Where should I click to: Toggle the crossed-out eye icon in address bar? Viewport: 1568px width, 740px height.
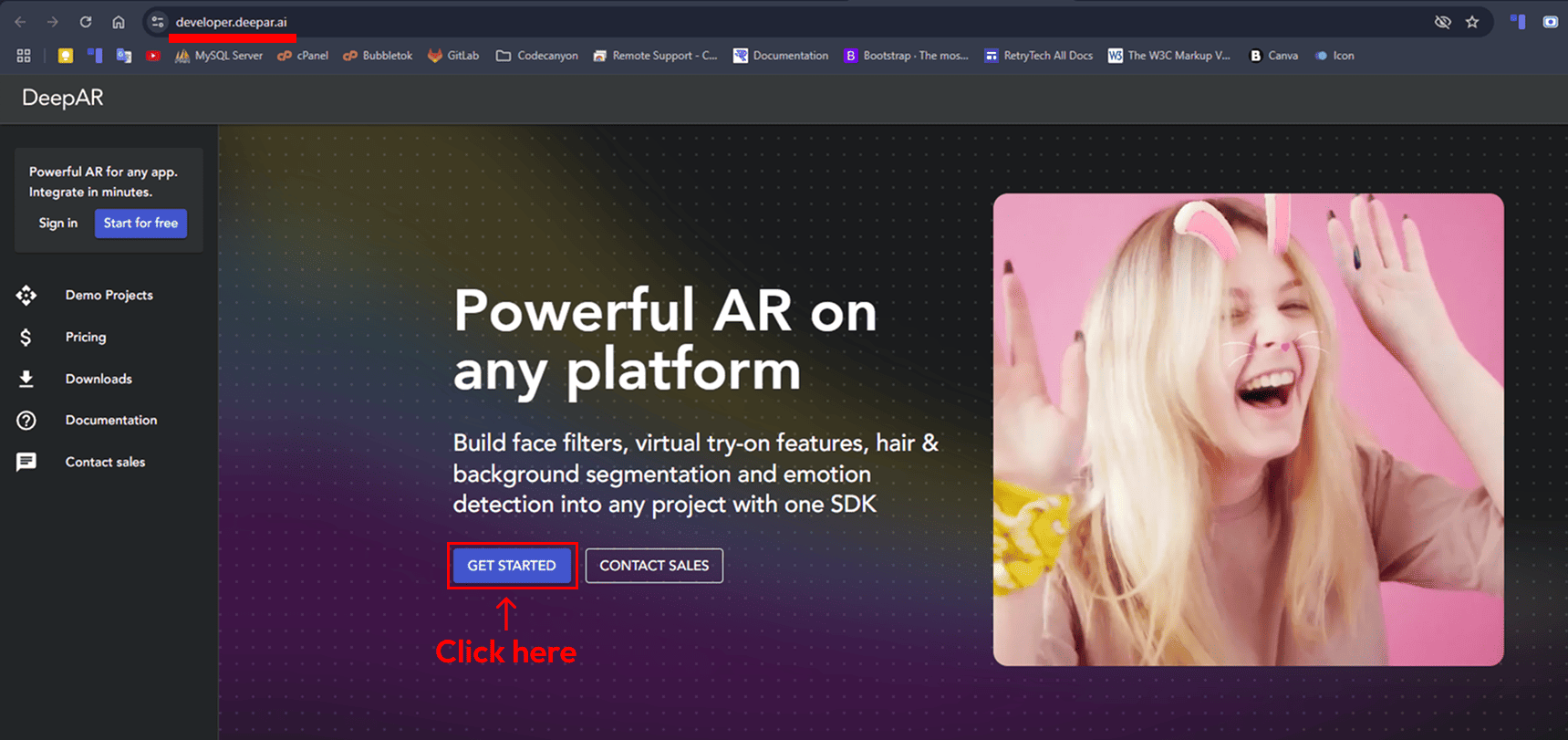pyautogui.click(x=1442, y=22)
